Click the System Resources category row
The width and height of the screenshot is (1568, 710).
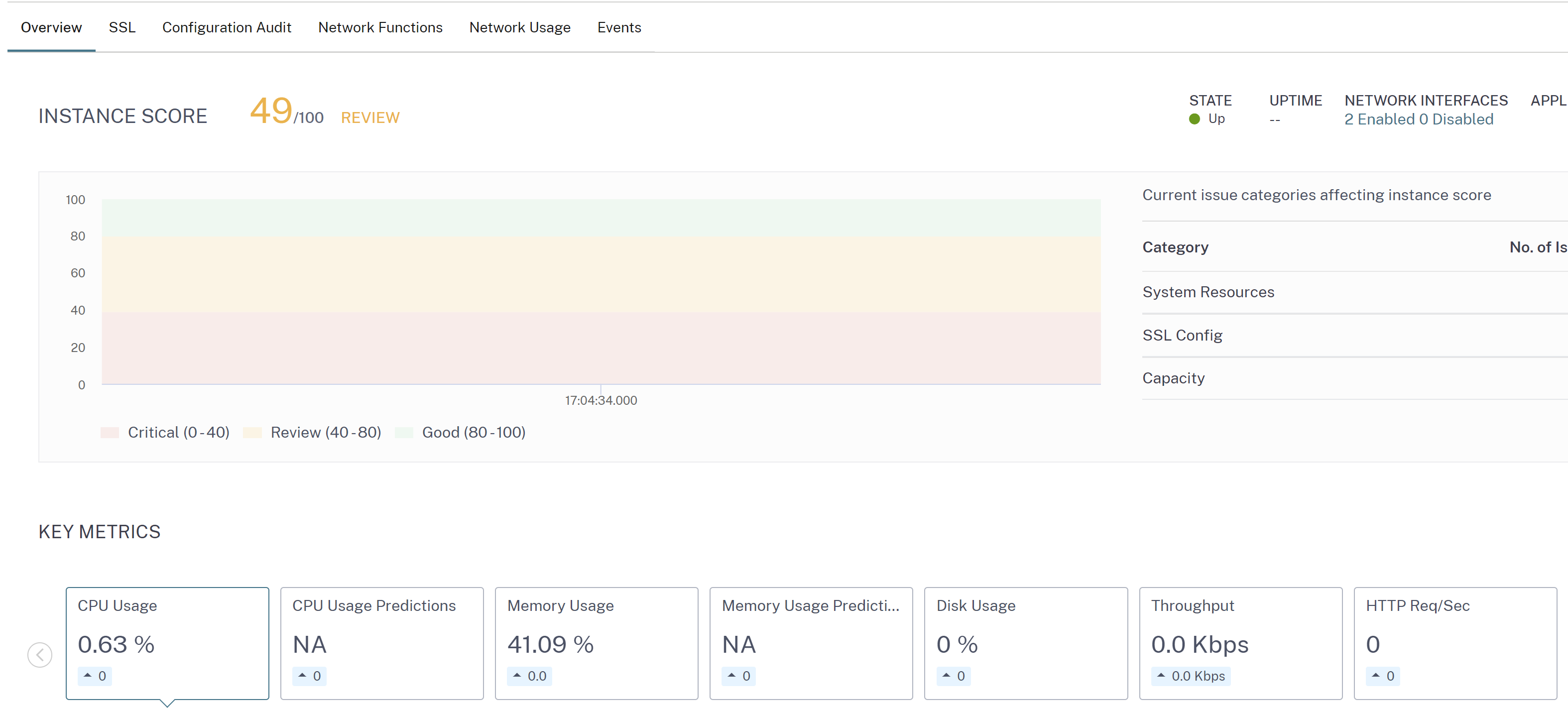click(1355, 293)
